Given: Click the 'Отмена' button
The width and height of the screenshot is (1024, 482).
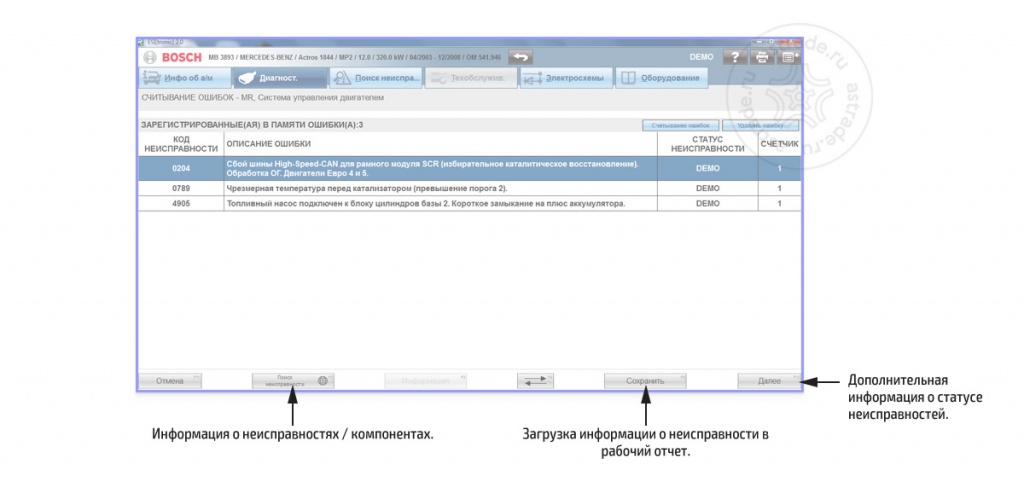Looking at the screenshot, I should [x=170, y=381].
